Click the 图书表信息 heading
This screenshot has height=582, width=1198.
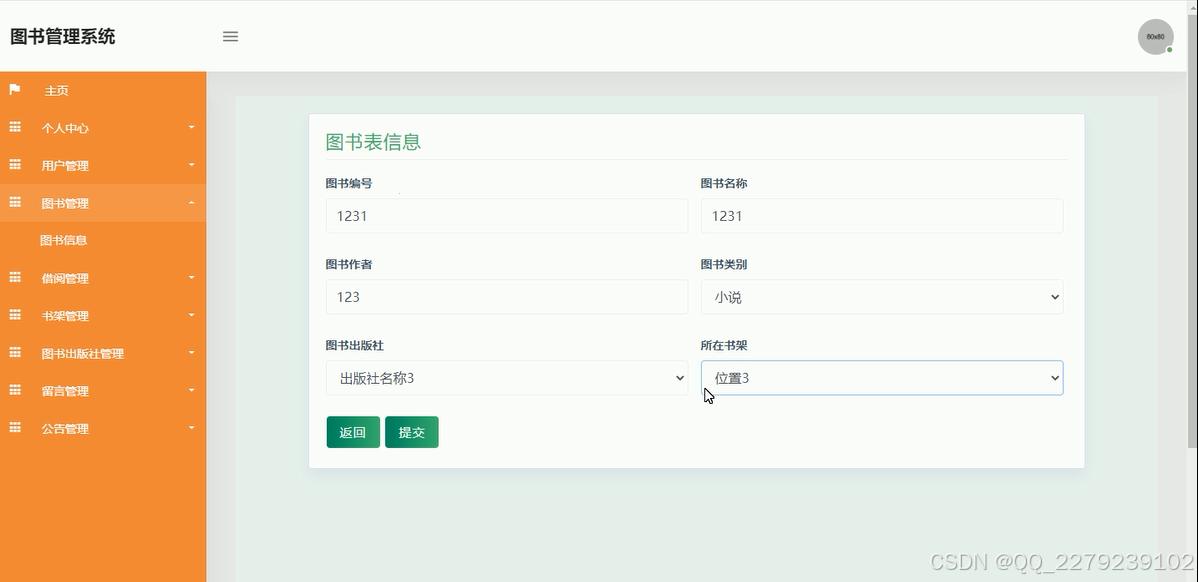373,142
